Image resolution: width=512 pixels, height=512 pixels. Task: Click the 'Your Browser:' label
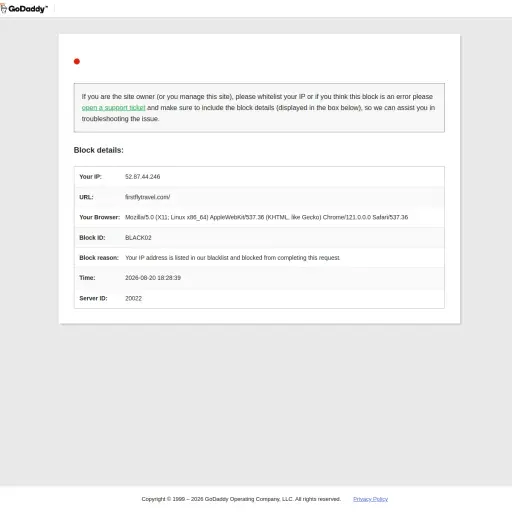[x=99, y=217]
